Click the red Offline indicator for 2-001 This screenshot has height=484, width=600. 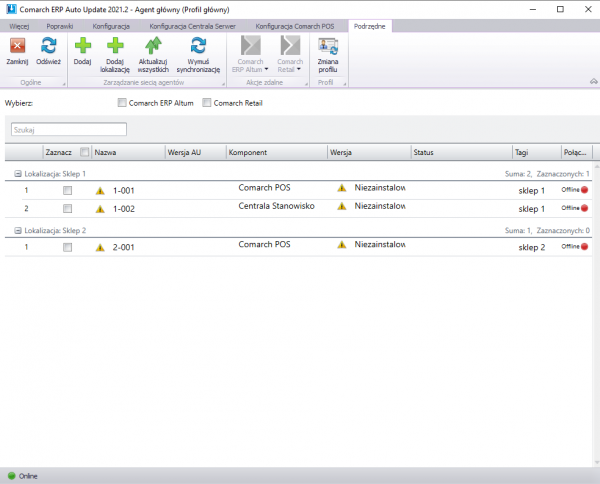pyautogui.click(x=584, y=246)
